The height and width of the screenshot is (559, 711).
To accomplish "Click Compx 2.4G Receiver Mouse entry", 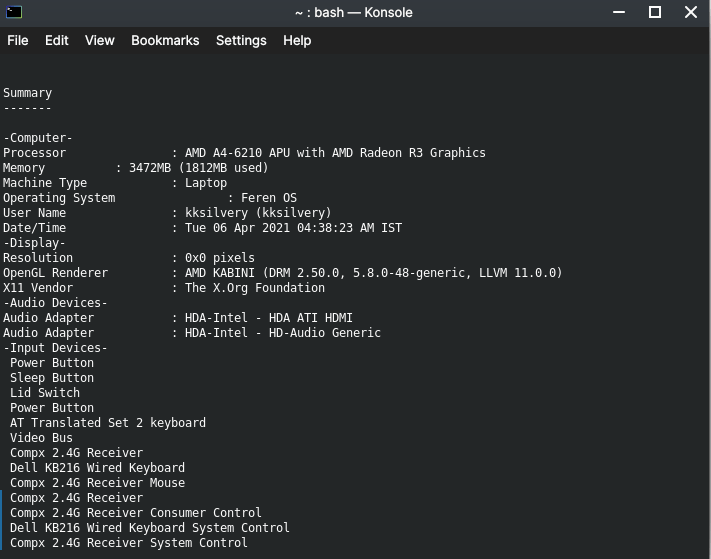I will [x=97, y=482].
